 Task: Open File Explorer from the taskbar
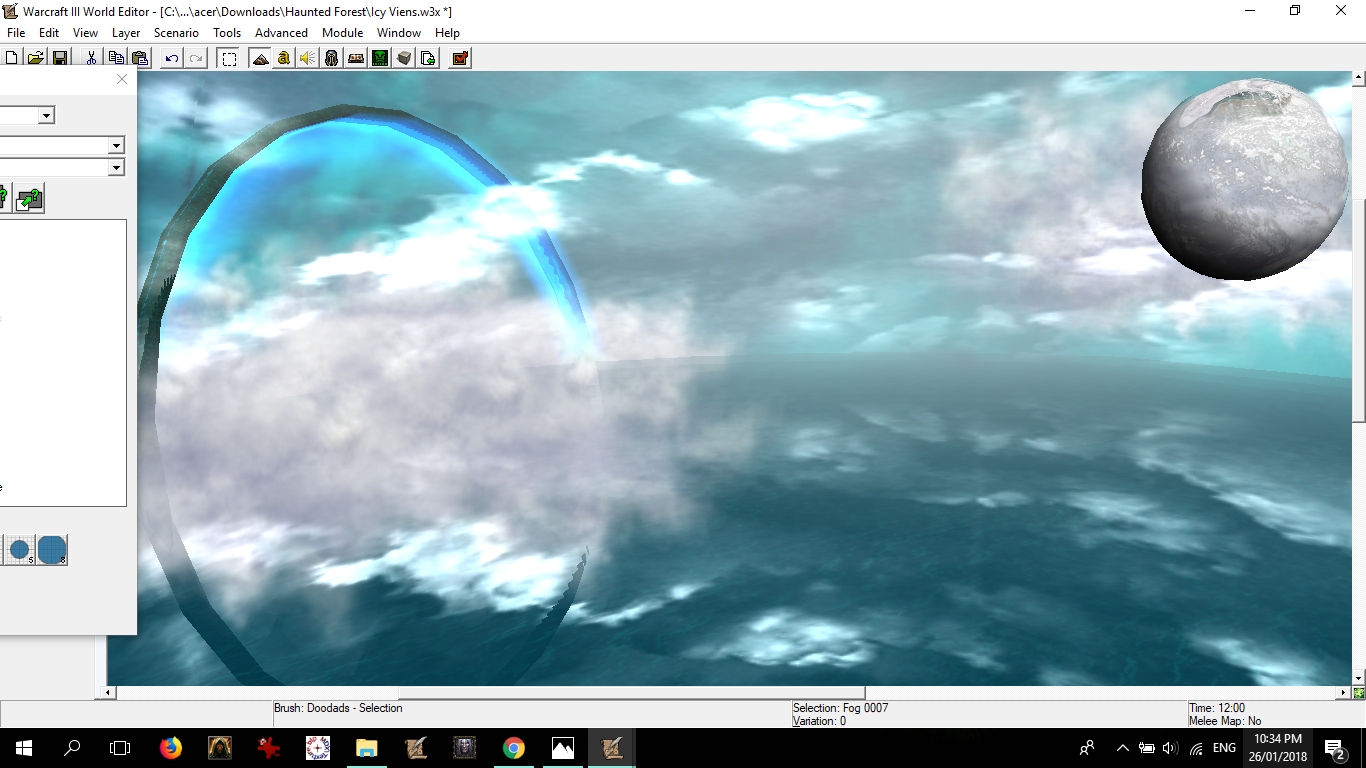pos(367,748)
